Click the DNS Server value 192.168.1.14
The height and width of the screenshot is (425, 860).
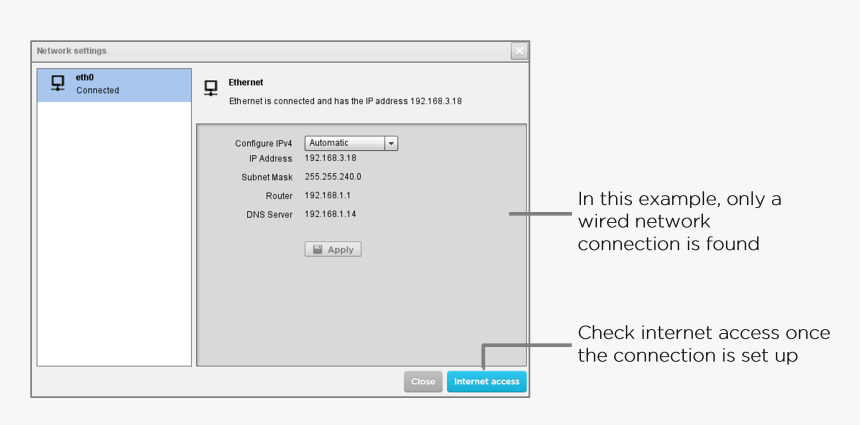point(330,214)
